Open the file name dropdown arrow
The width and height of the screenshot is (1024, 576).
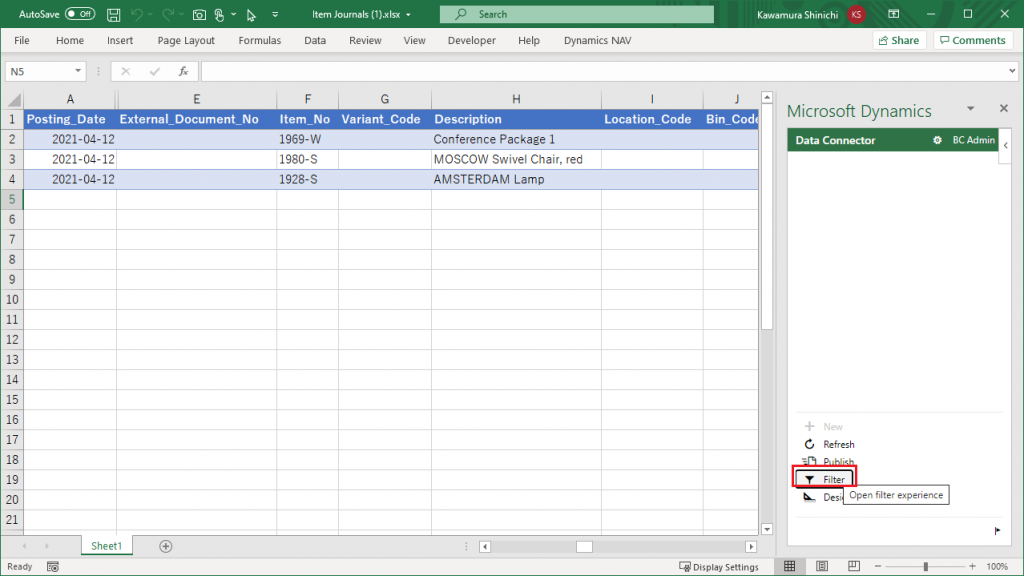coord(408,14)
